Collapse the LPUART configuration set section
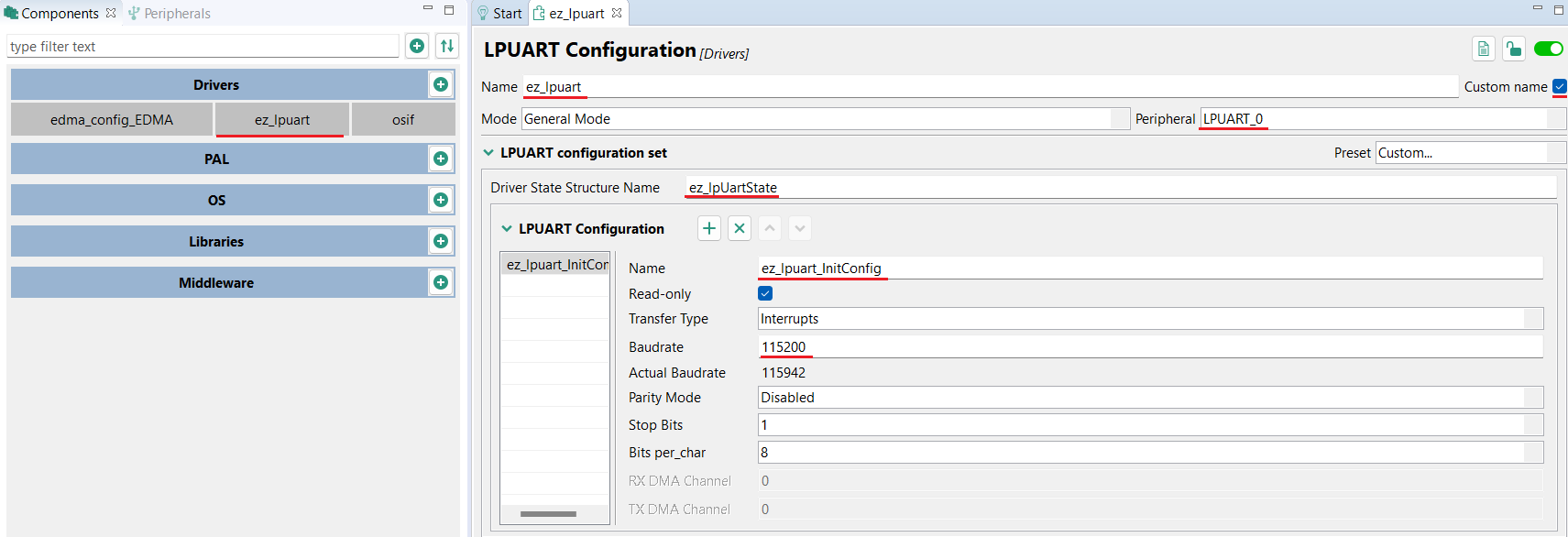The image size is (1568, 537). (x=488, y=153)
